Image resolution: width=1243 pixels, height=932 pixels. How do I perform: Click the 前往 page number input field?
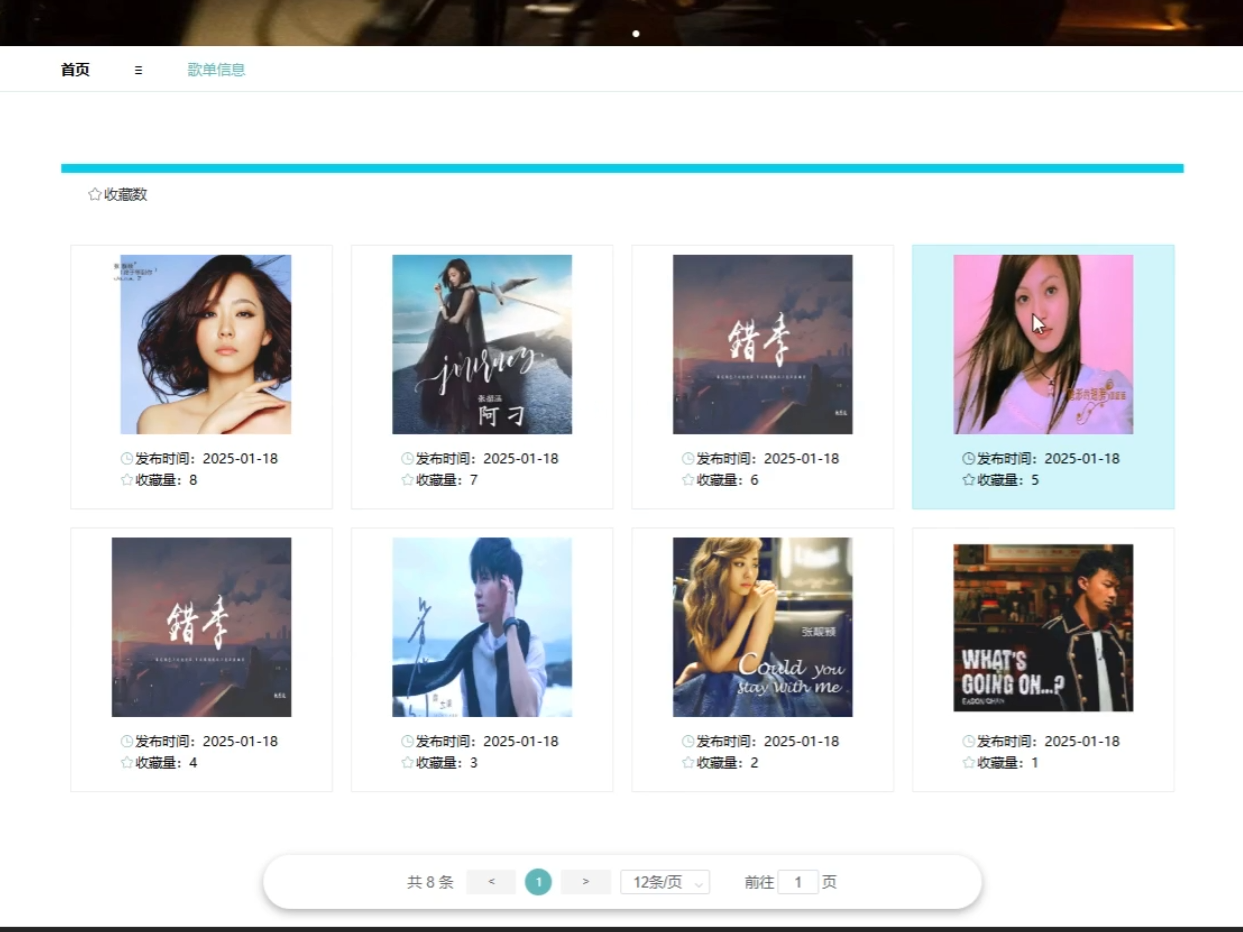[798, 882]
